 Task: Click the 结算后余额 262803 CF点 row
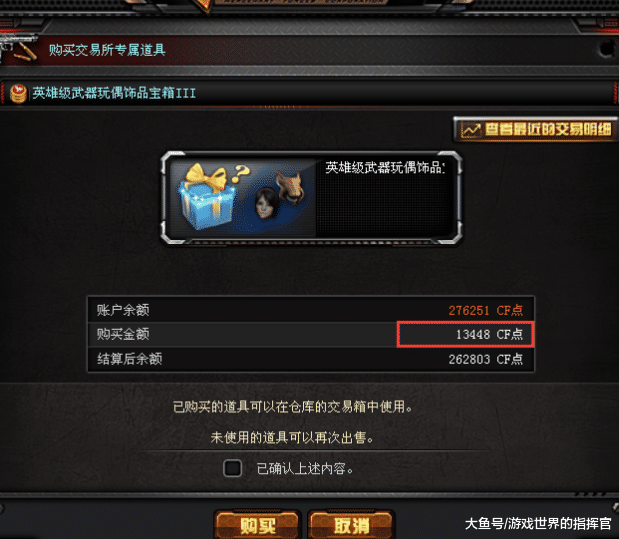pyautogui.click(x=311, y=359)
